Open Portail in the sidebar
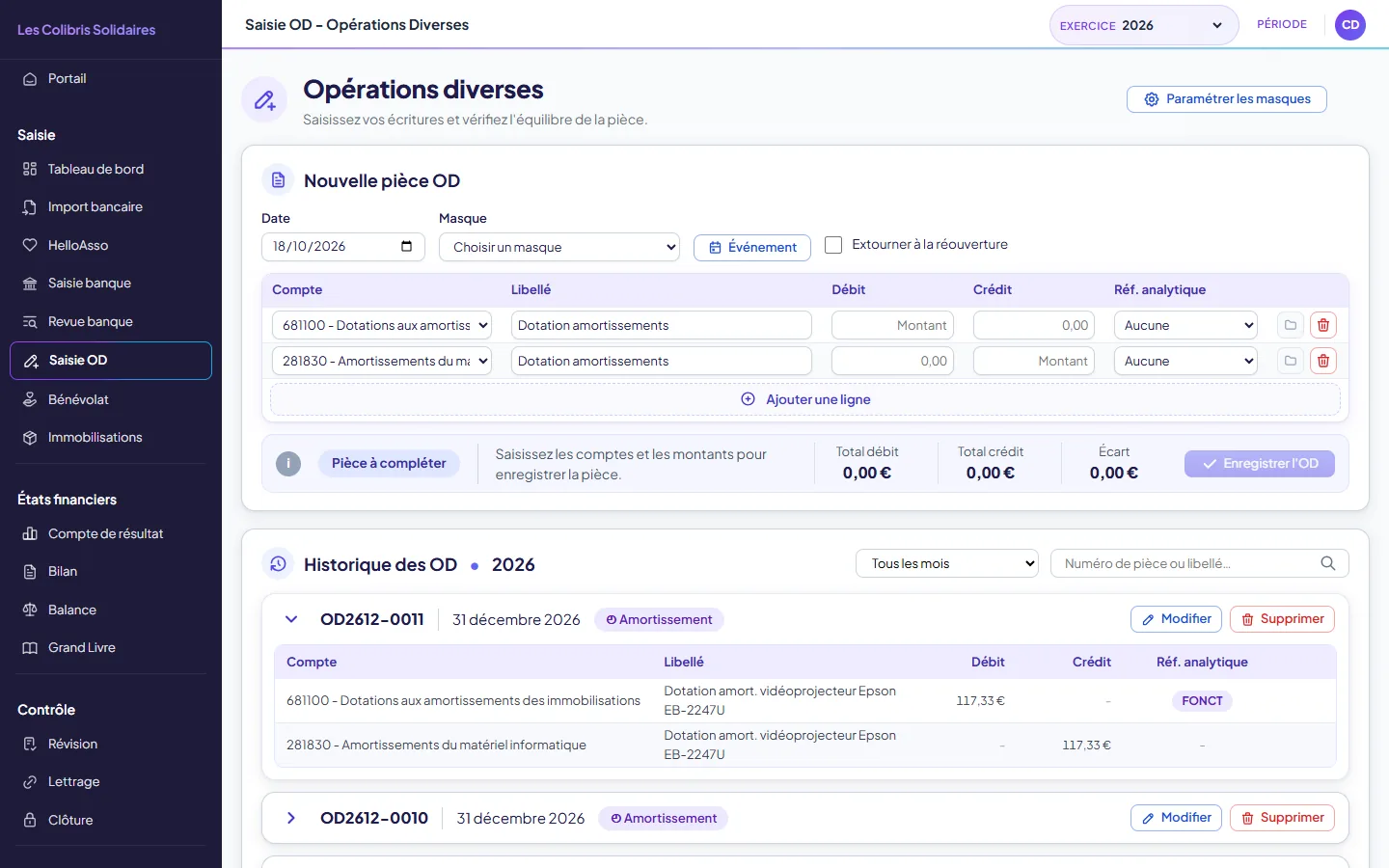This screenshot has width=1389, height=868. click(x=111, y=79)
